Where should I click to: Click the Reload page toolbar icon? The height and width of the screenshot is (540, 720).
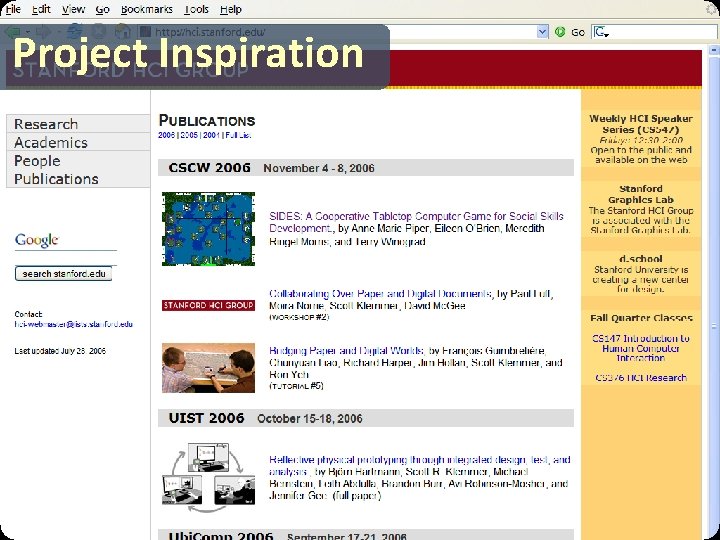pos(75,32)
